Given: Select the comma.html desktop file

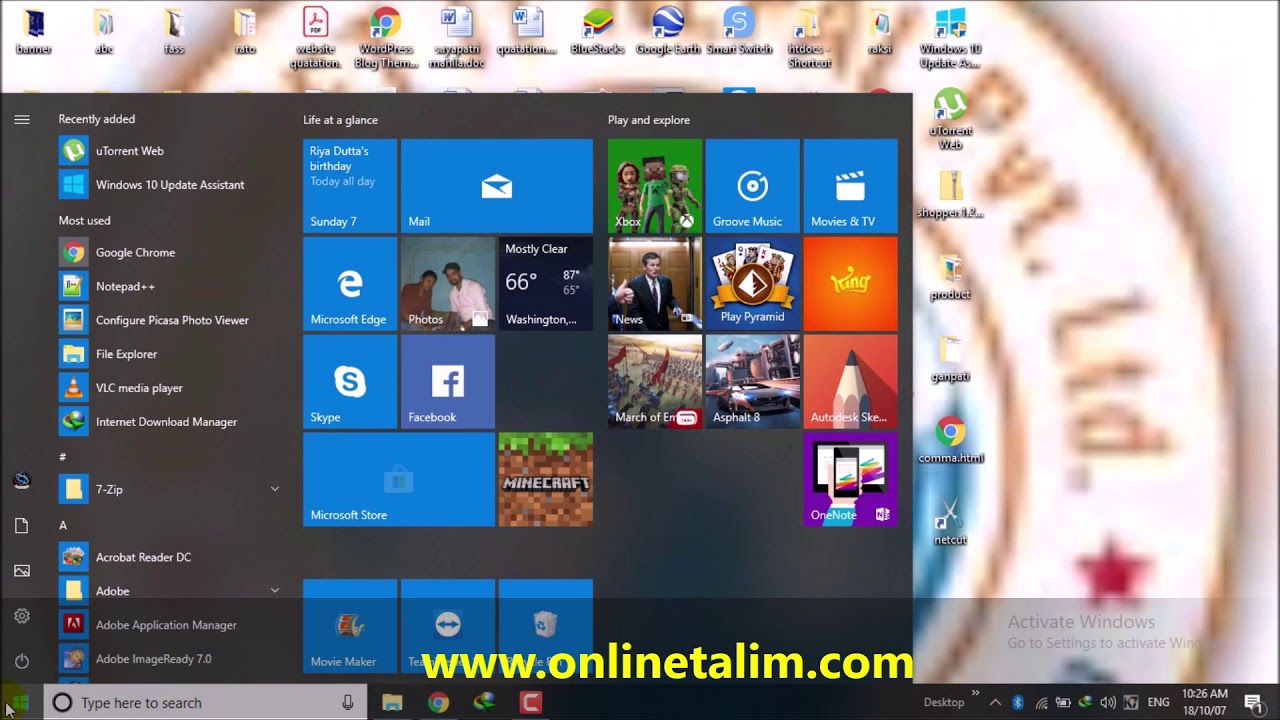Looking at the screenshot, I should coord(951,440).
